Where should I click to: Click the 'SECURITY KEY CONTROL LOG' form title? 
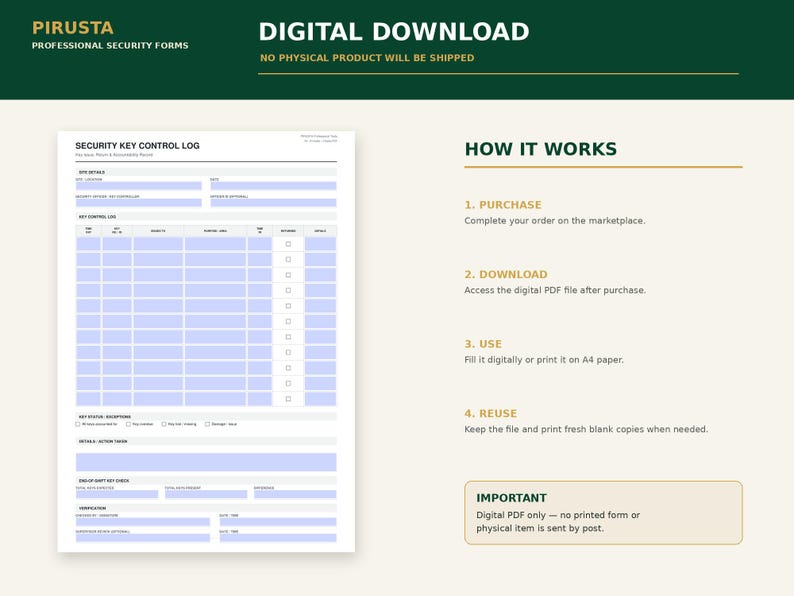pyautogui.click(x=137, y=146)
